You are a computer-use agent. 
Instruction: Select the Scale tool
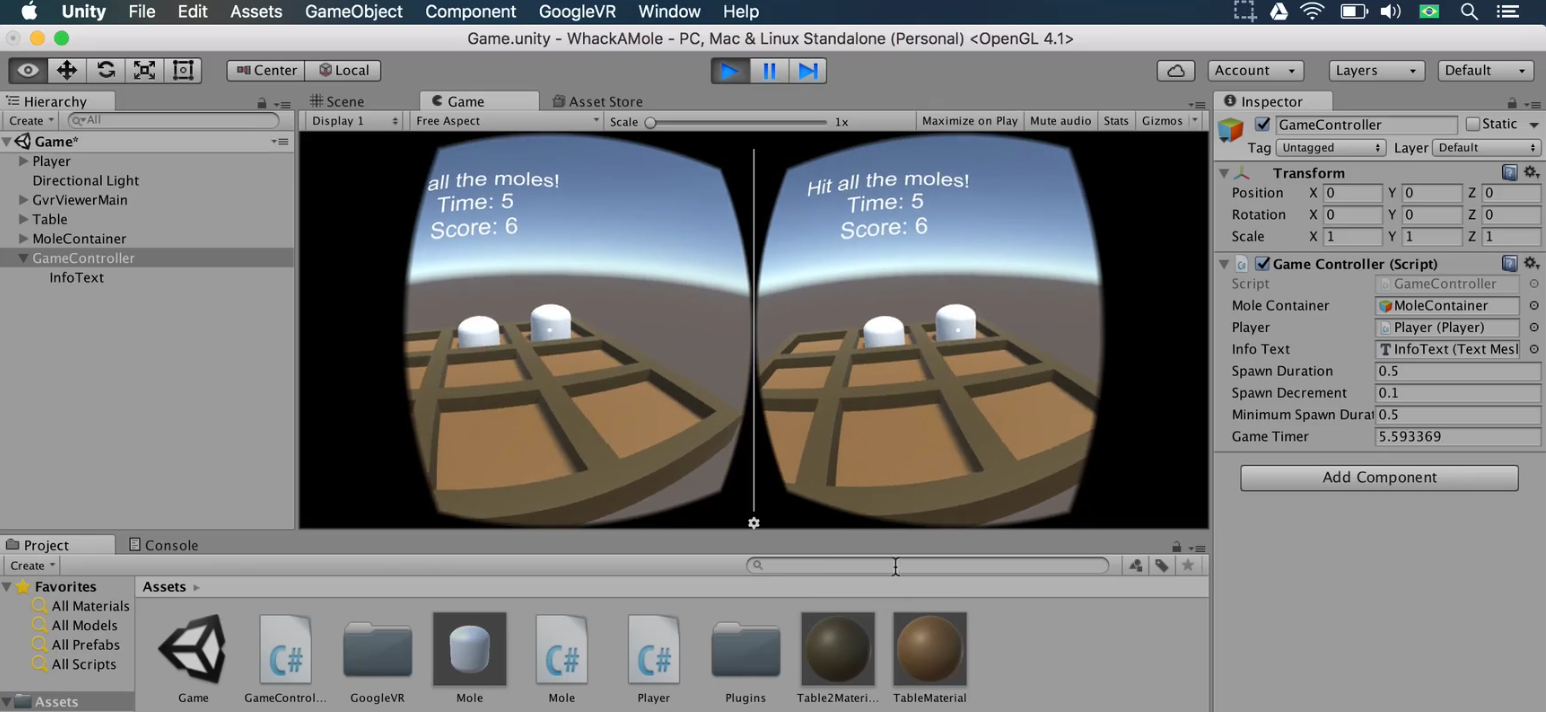coord(144,70)
